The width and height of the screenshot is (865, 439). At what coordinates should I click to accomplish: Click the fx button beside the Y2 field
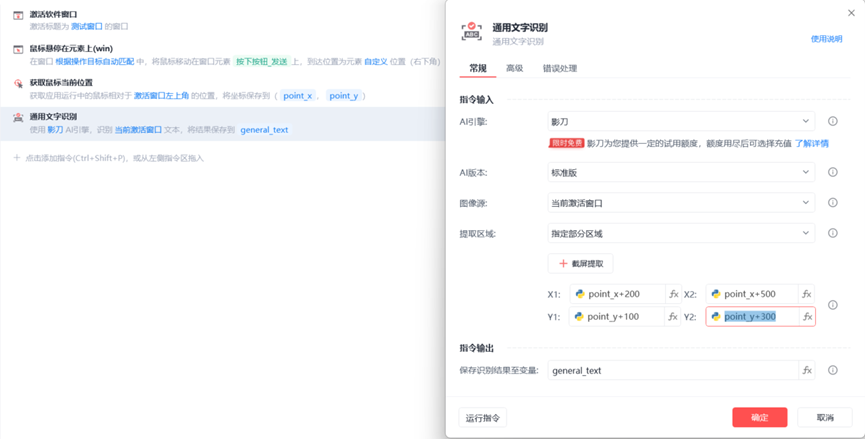pyautogui.click(x=807, y=317)
